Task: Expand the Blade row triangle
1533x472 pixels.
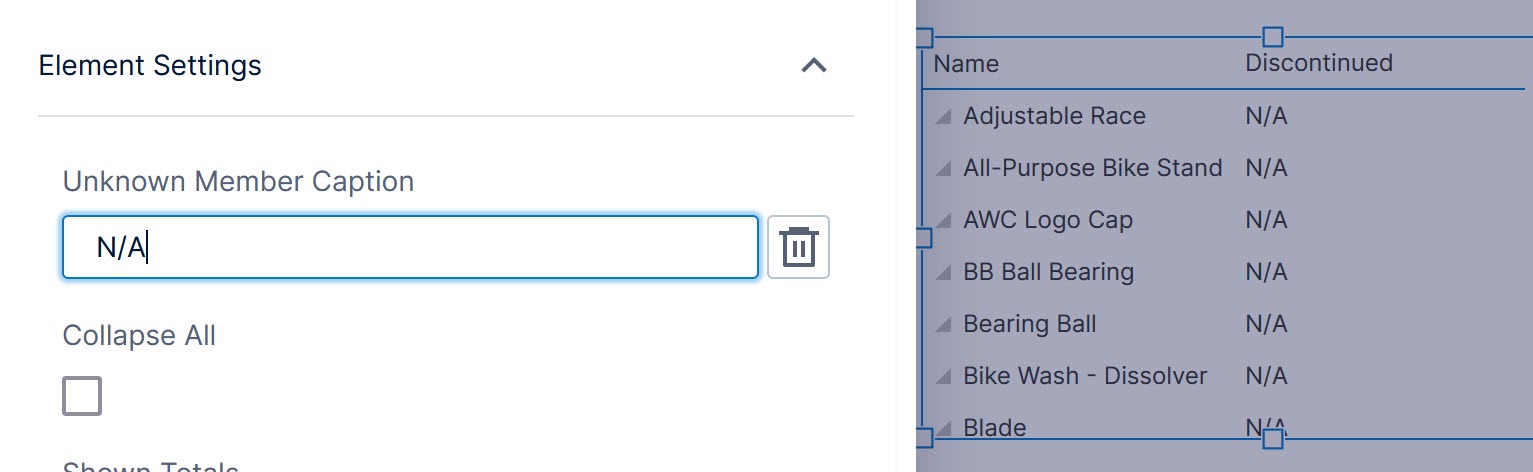Action: coord(942,429)
